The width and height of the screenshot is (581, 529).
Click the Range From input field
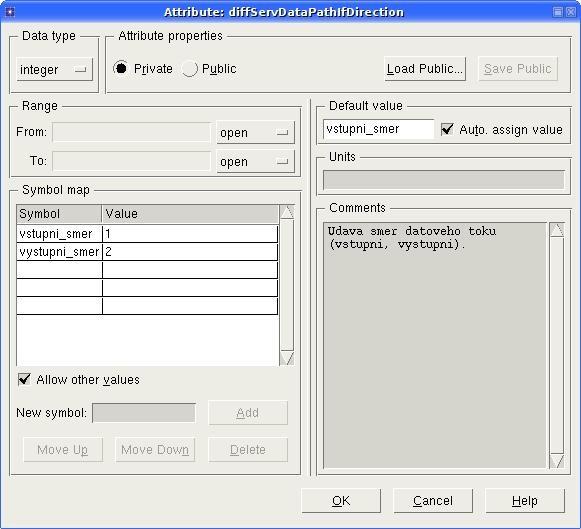[132, 132]
